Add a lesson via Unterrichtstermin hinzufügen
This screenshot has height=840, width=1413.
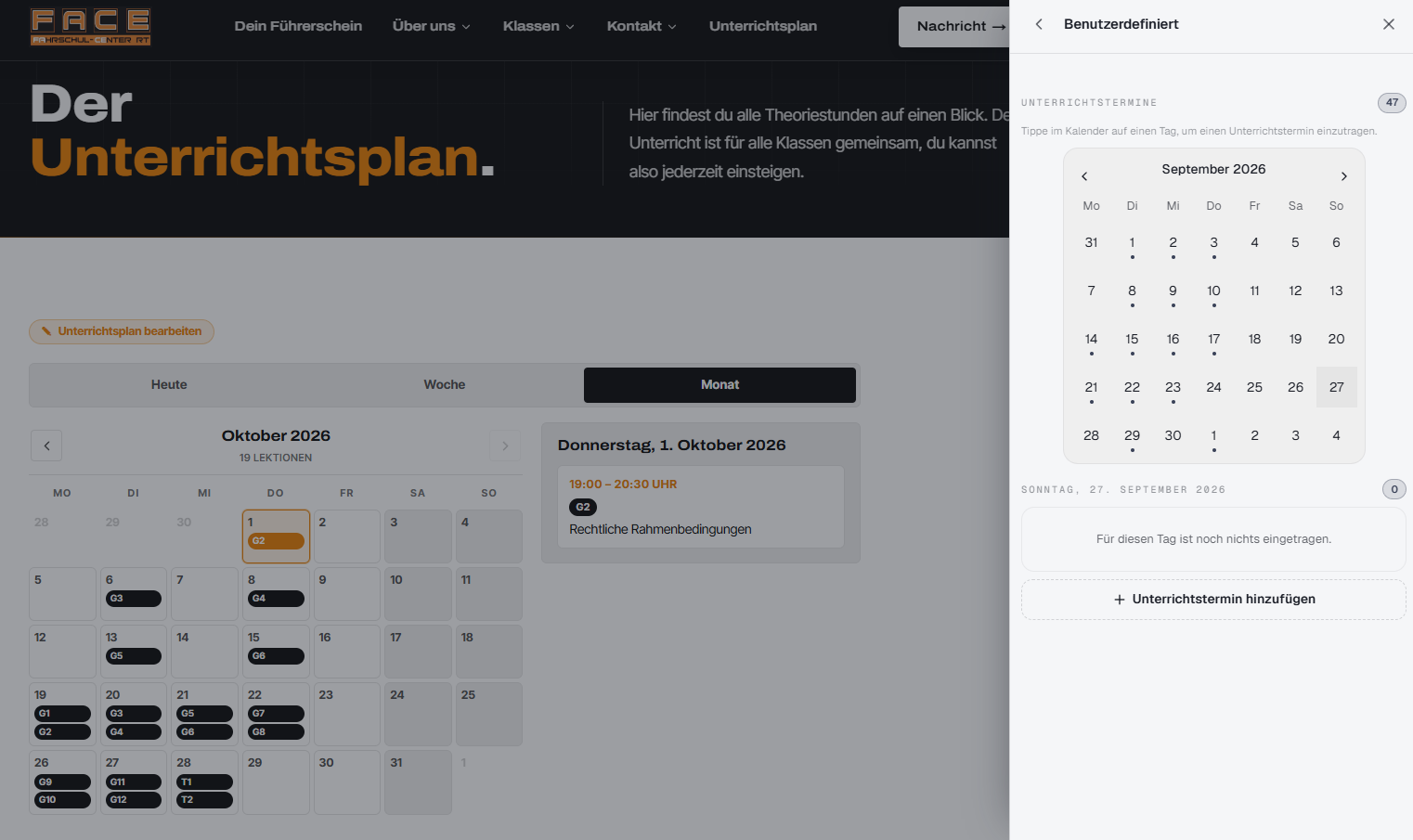click(1213, 600)
